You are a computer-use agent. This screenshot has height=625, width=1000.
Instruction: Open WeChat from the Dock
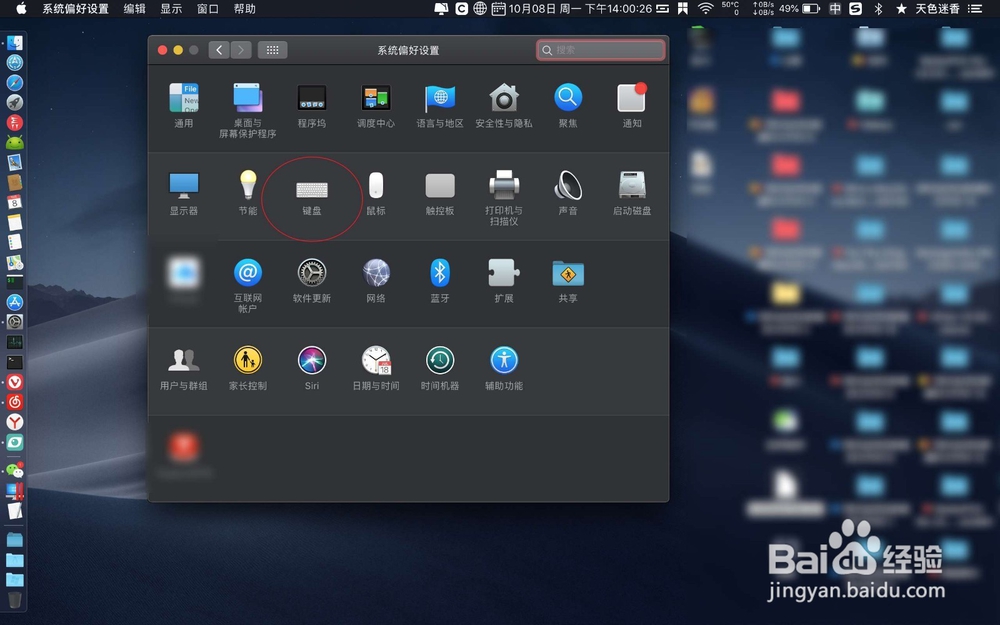click(15, 471)
